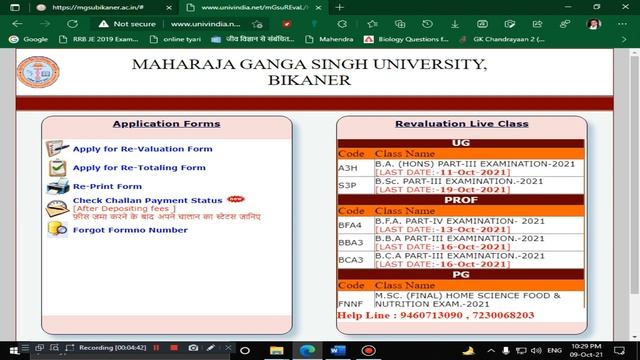
Task: Select M.SC. (FINAL) HOME SCIENCE FOOD row
Action: click(x=461, y=300)
